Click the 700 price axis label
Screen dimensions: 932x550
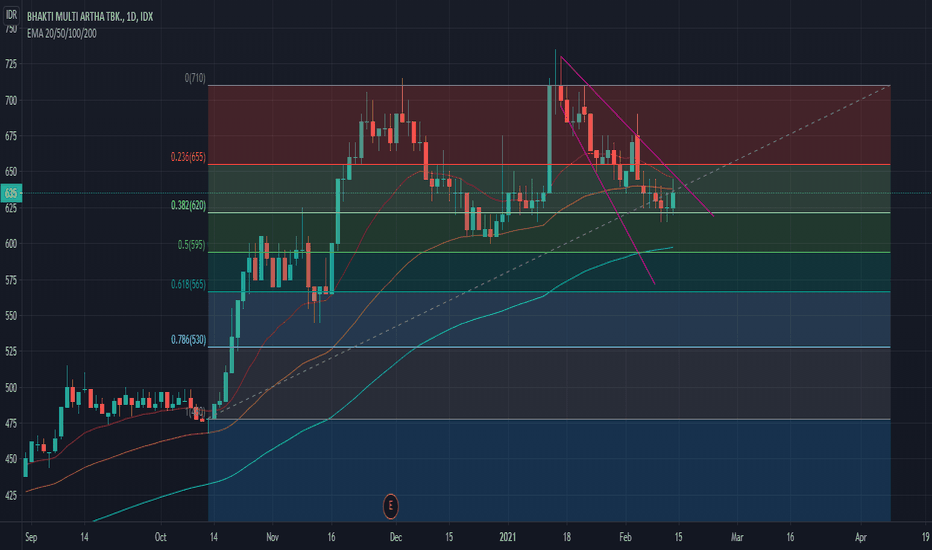[11, 100]
